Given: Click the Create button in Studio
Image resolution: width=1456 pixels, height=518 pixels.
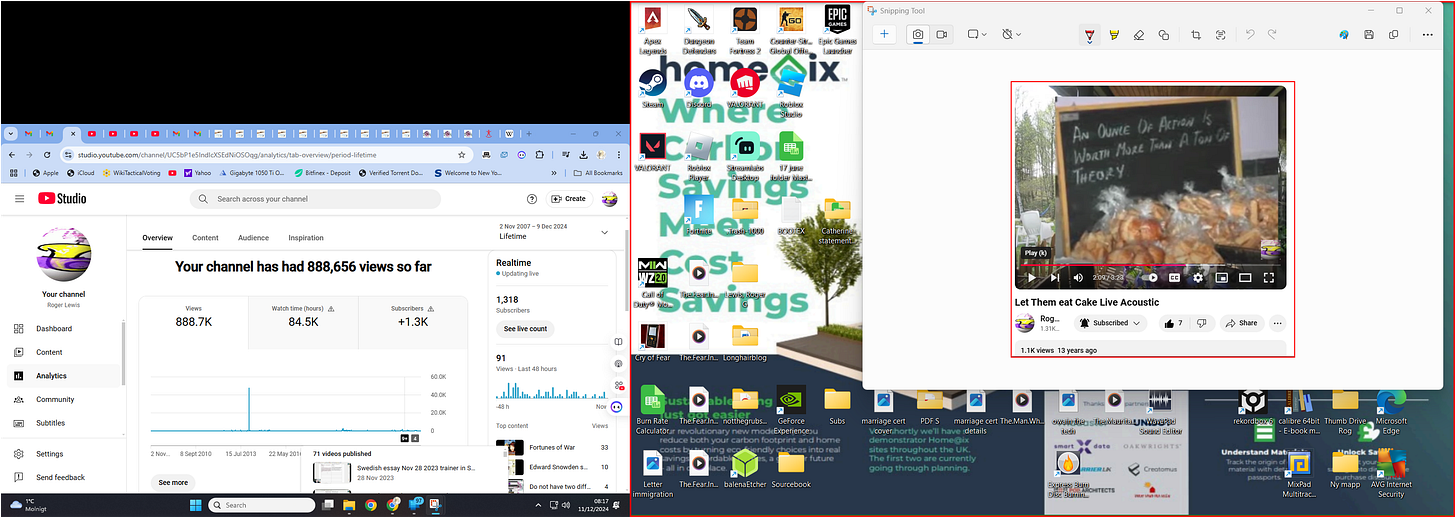Looking at the screenshot, I should click(x=568, y=199).
